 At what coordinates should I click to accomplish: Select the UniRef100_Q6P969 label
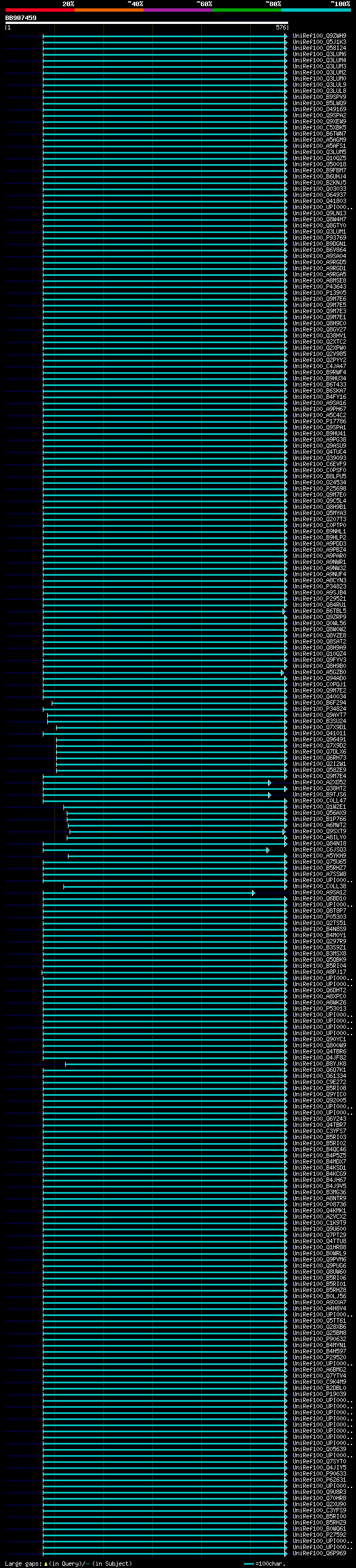(319, 1554)
